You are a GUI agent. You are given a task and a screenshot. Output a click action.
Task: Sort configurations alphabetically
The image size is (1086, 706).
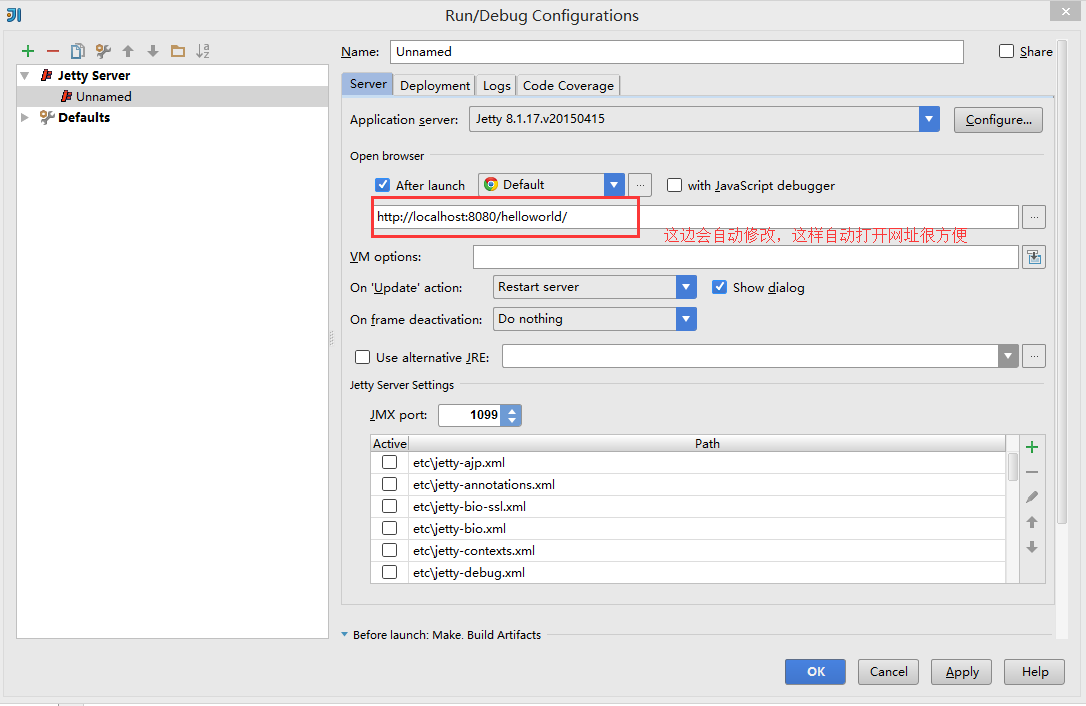[203, 51]
